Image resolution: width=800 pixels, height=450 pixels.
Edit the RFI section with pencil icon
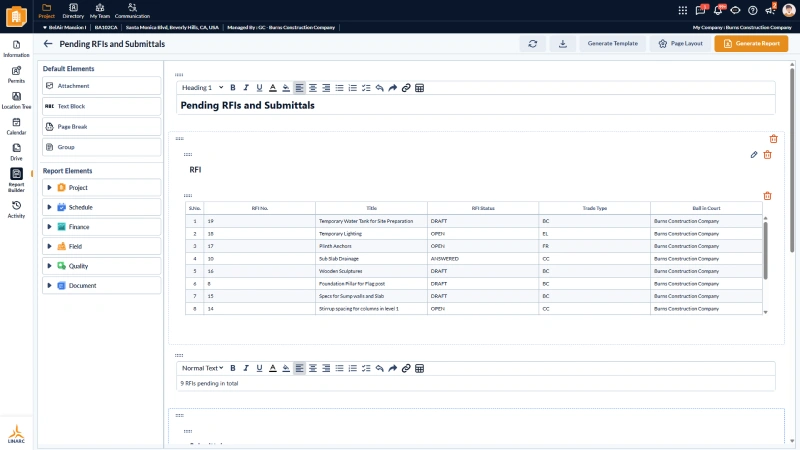tap(754, 155)
